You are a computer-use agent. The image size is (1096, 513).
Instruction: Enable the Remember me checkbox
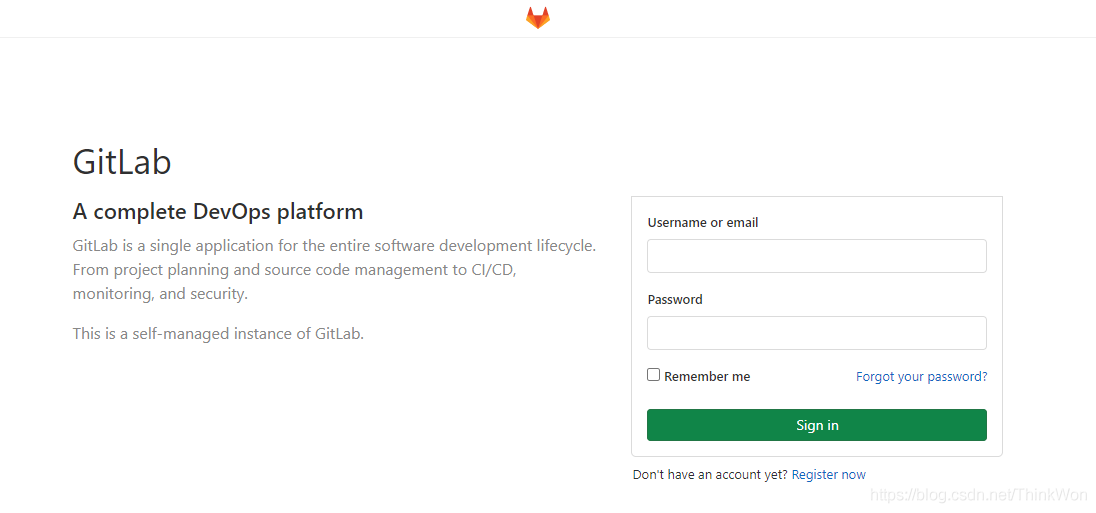click(654, 375)
